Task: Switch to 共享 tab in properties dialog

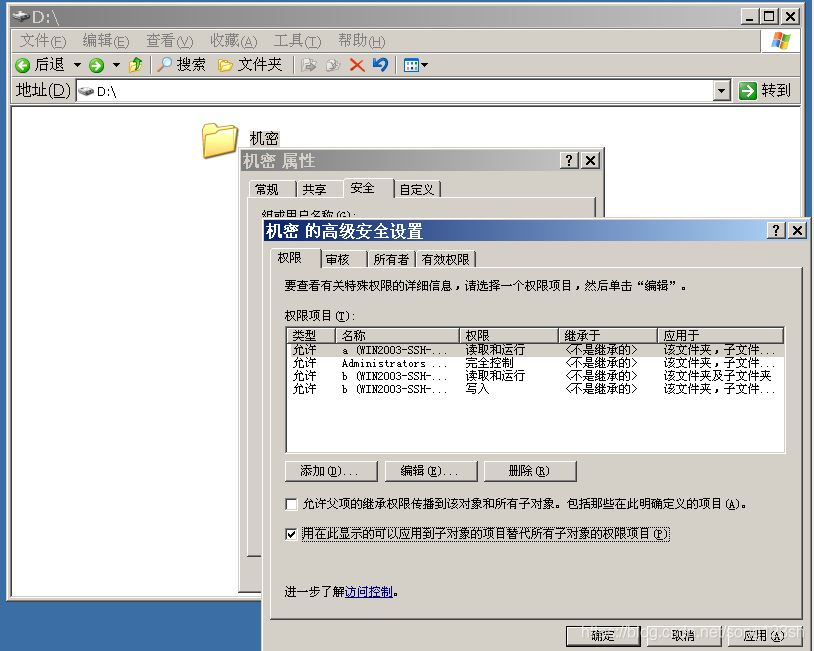Action: [319, 189]
